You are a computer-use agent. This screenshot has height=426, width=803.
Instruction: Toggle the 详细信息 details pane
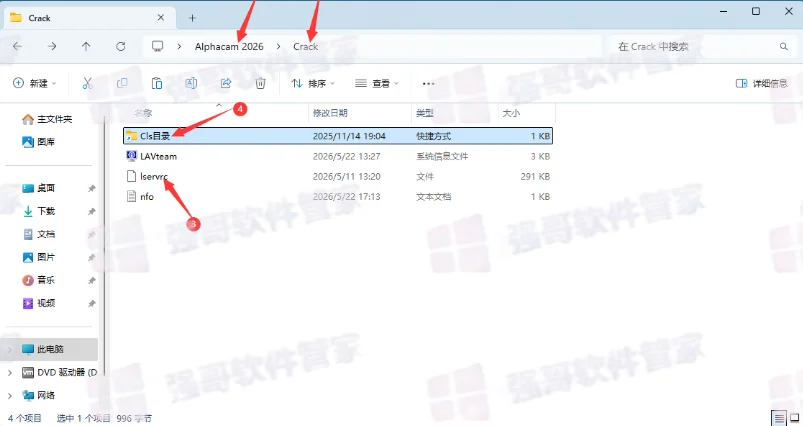pyautogui.click(x=762, y=83)
